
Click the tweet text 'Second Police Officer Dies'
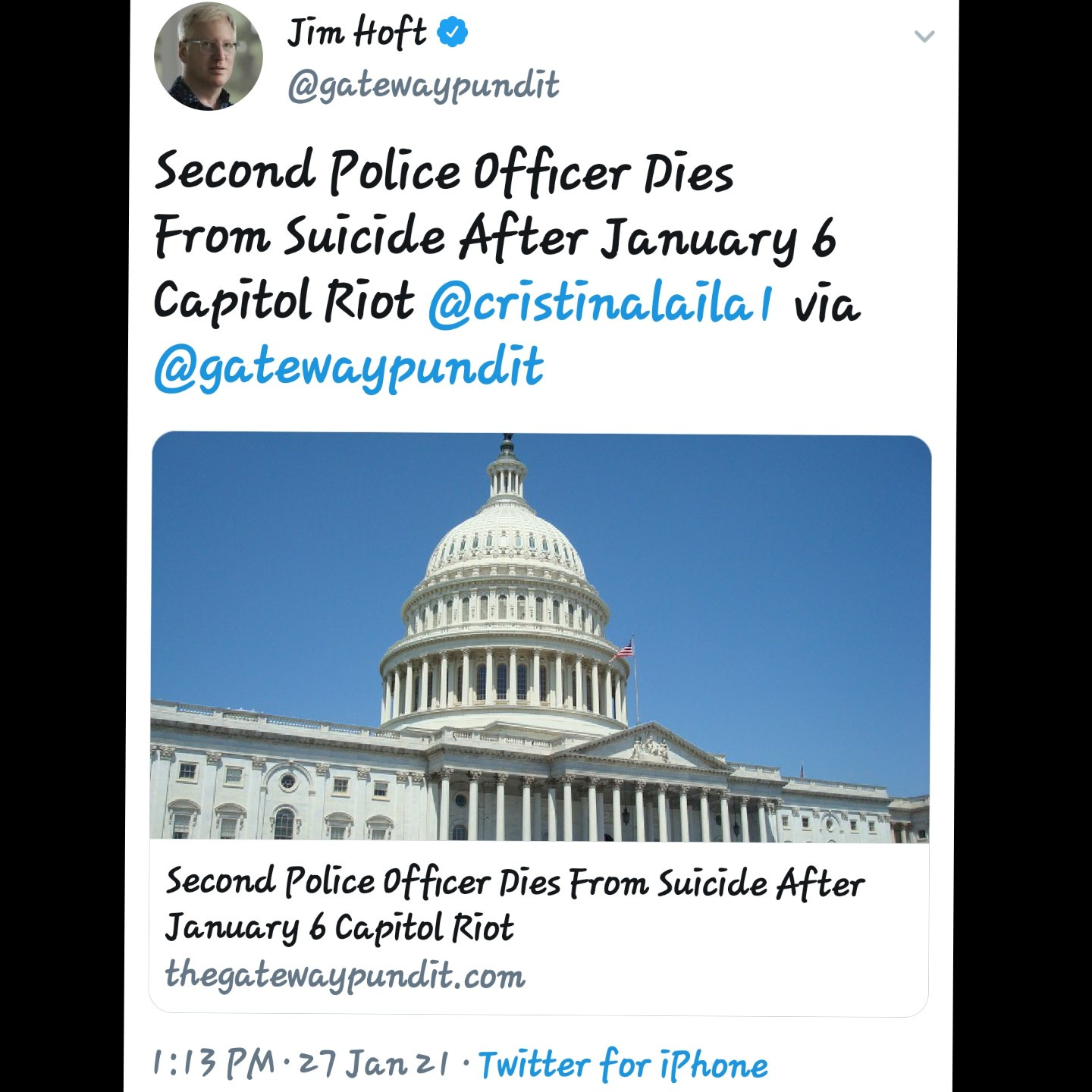coord(444,171)
